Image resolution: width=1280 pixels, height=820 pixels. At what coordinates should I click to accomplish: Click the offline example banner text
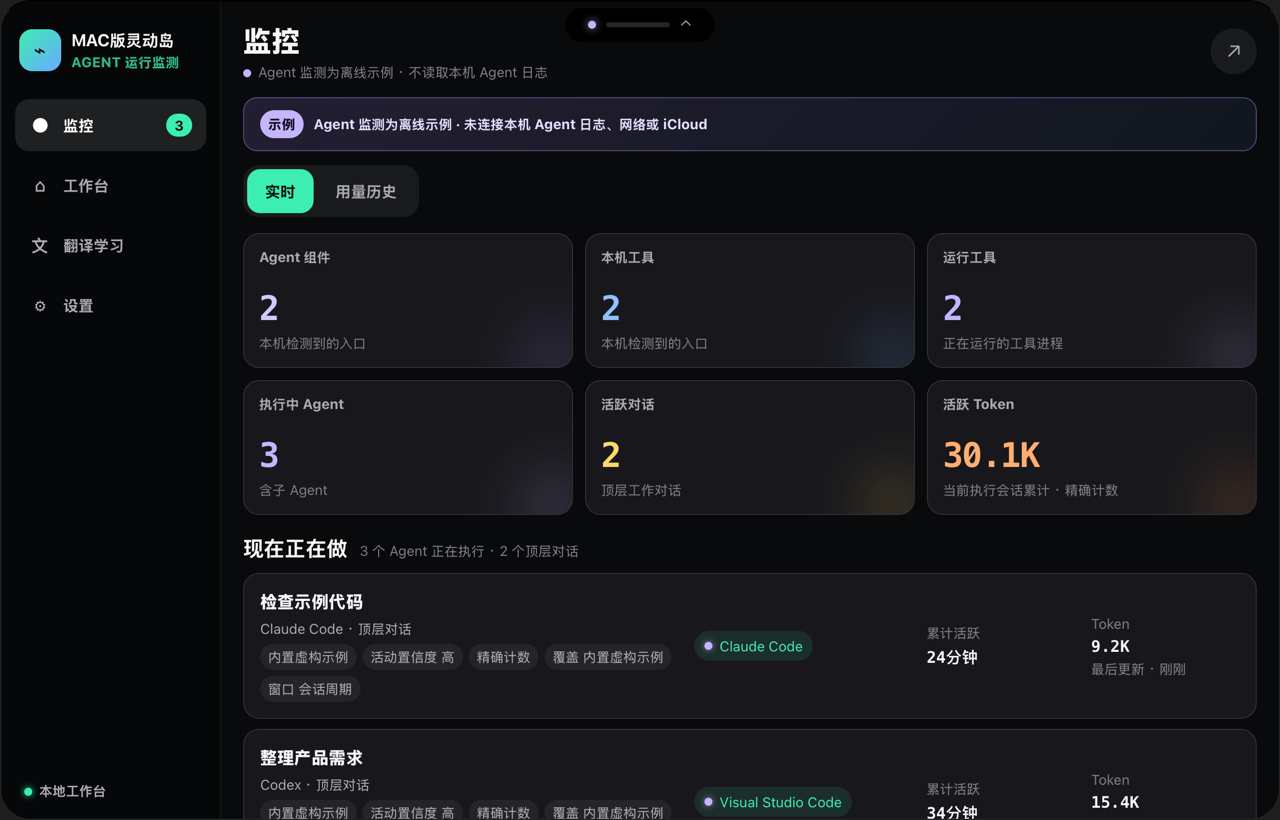click(x=510, y=124)
